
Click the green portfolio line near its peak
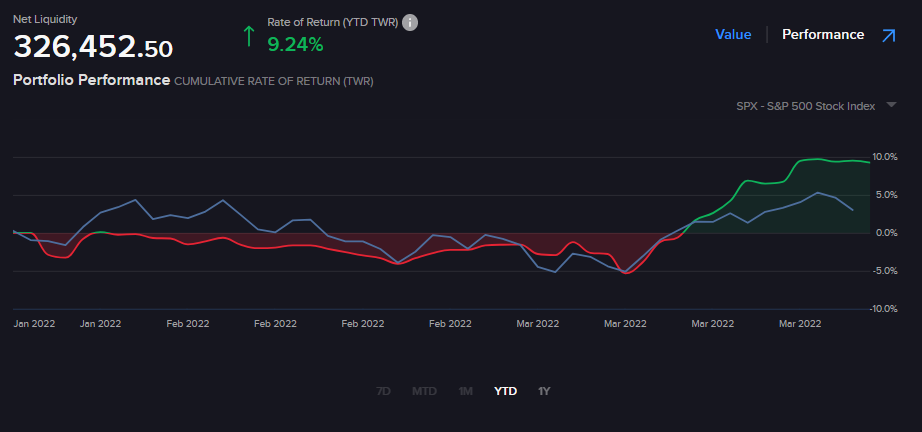tap(815, 159)
